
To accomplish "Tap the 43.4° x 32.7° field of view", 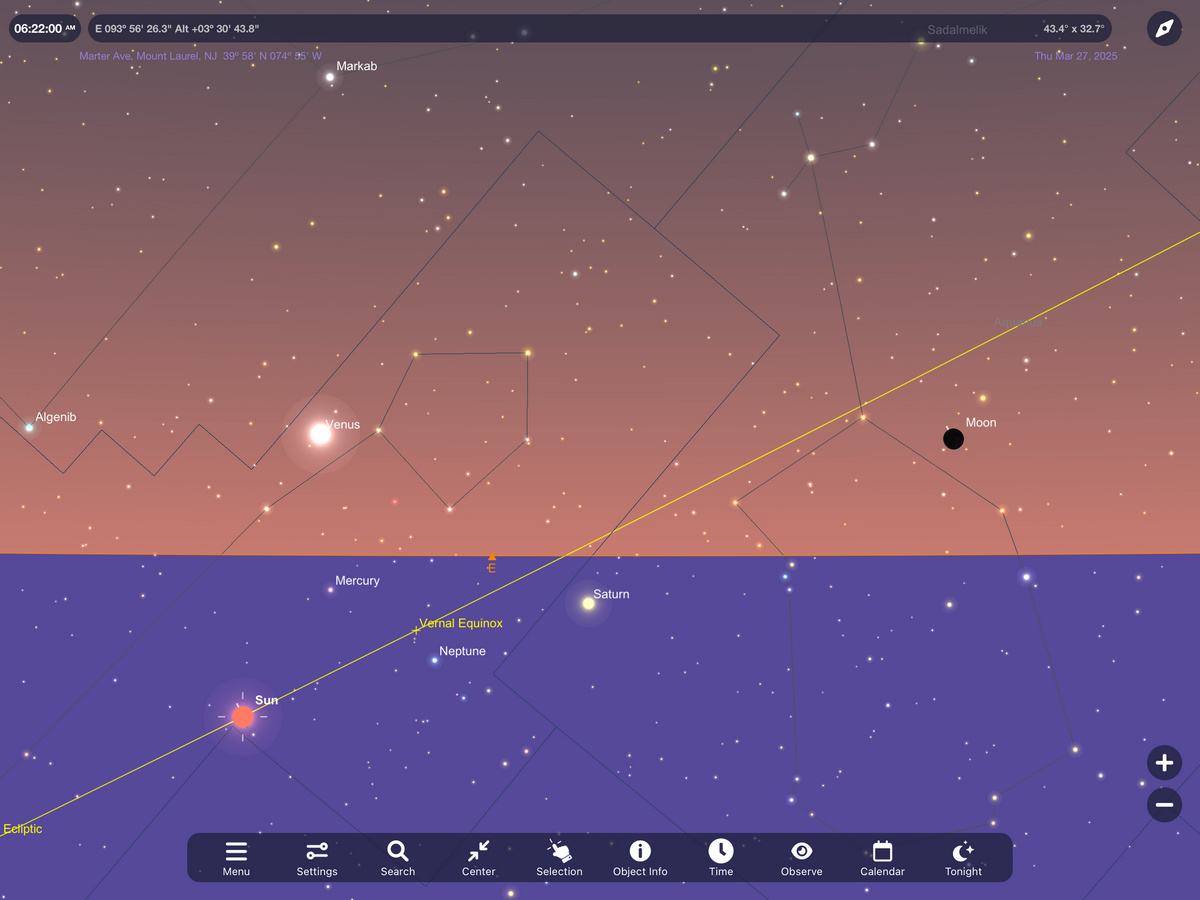I will pyautogui.click(x=1074, y=29).
